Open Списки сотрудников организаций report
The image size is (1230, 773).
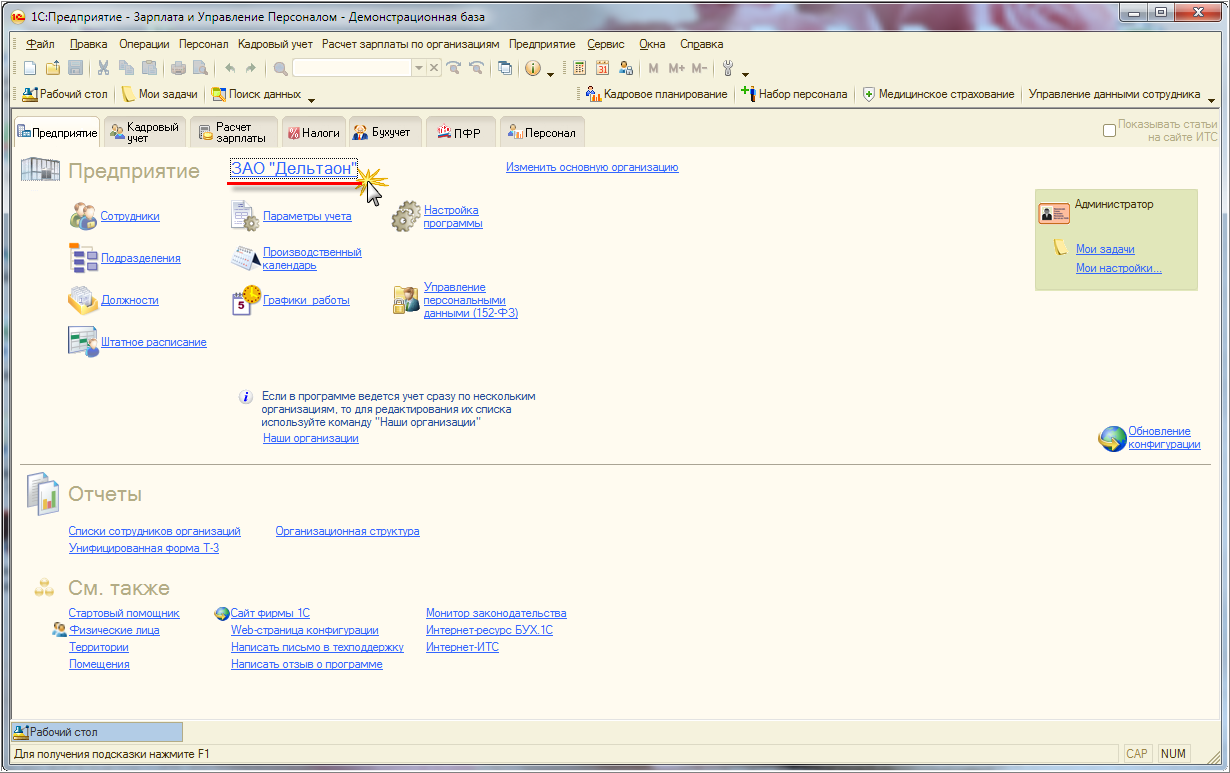coord(154,531)
